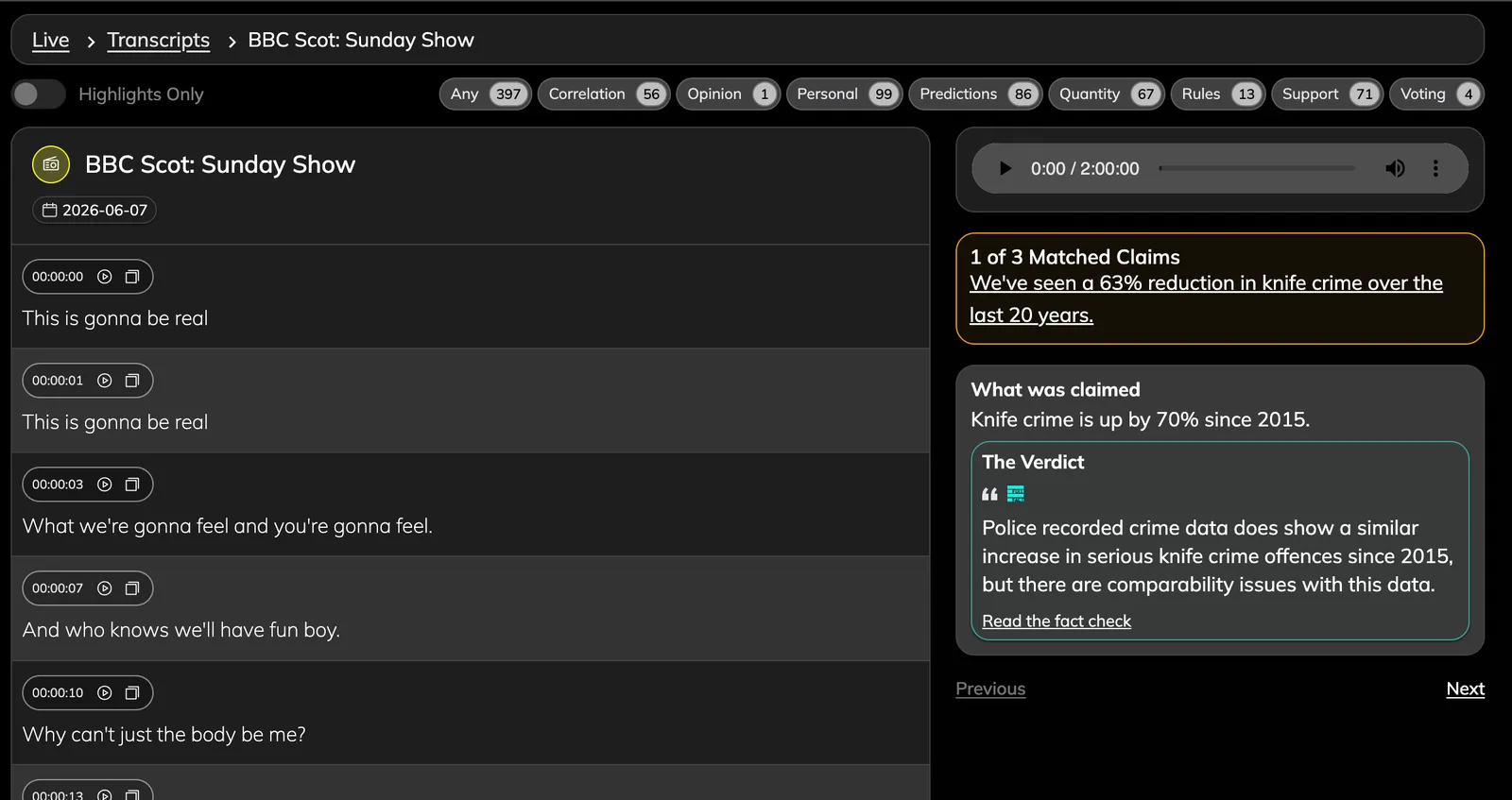The image size is (1512, 800).
Task: Copy the 00:00:07 transcript segment
Action: click(132, 588)
